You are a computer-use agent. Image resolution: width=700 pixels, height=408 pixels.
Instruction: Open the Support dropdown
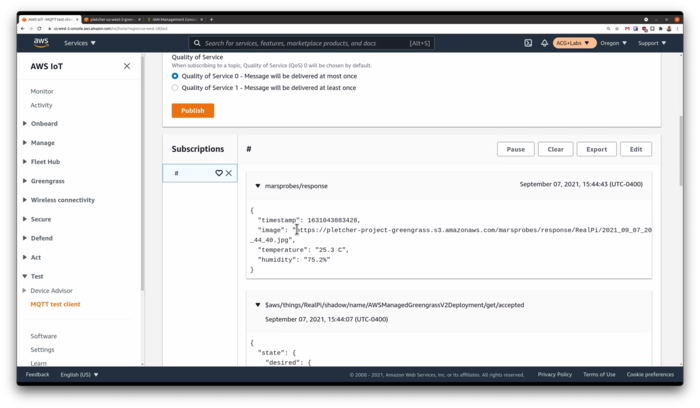tap(652, 43)
